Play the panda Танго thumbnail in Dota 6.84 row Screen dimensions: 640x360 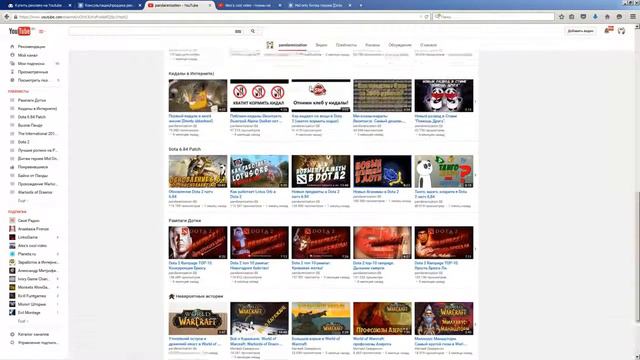444,171
